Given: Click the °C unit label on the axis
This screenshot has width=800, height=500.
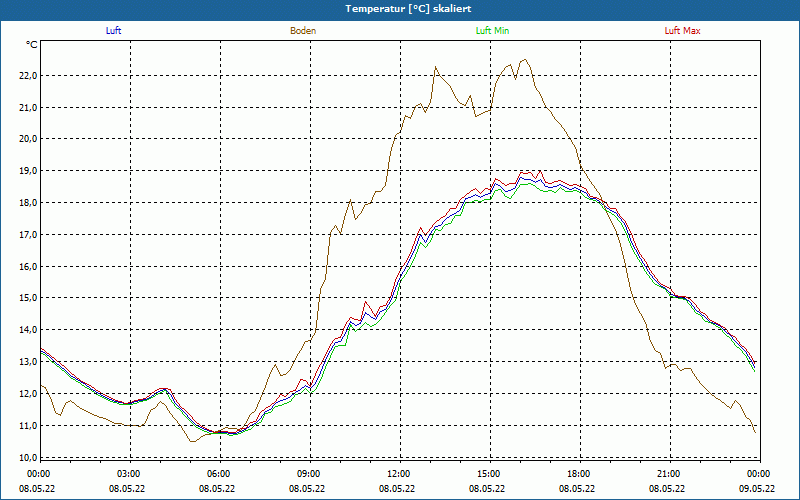Looking at the screenshot, I should 31,45.
